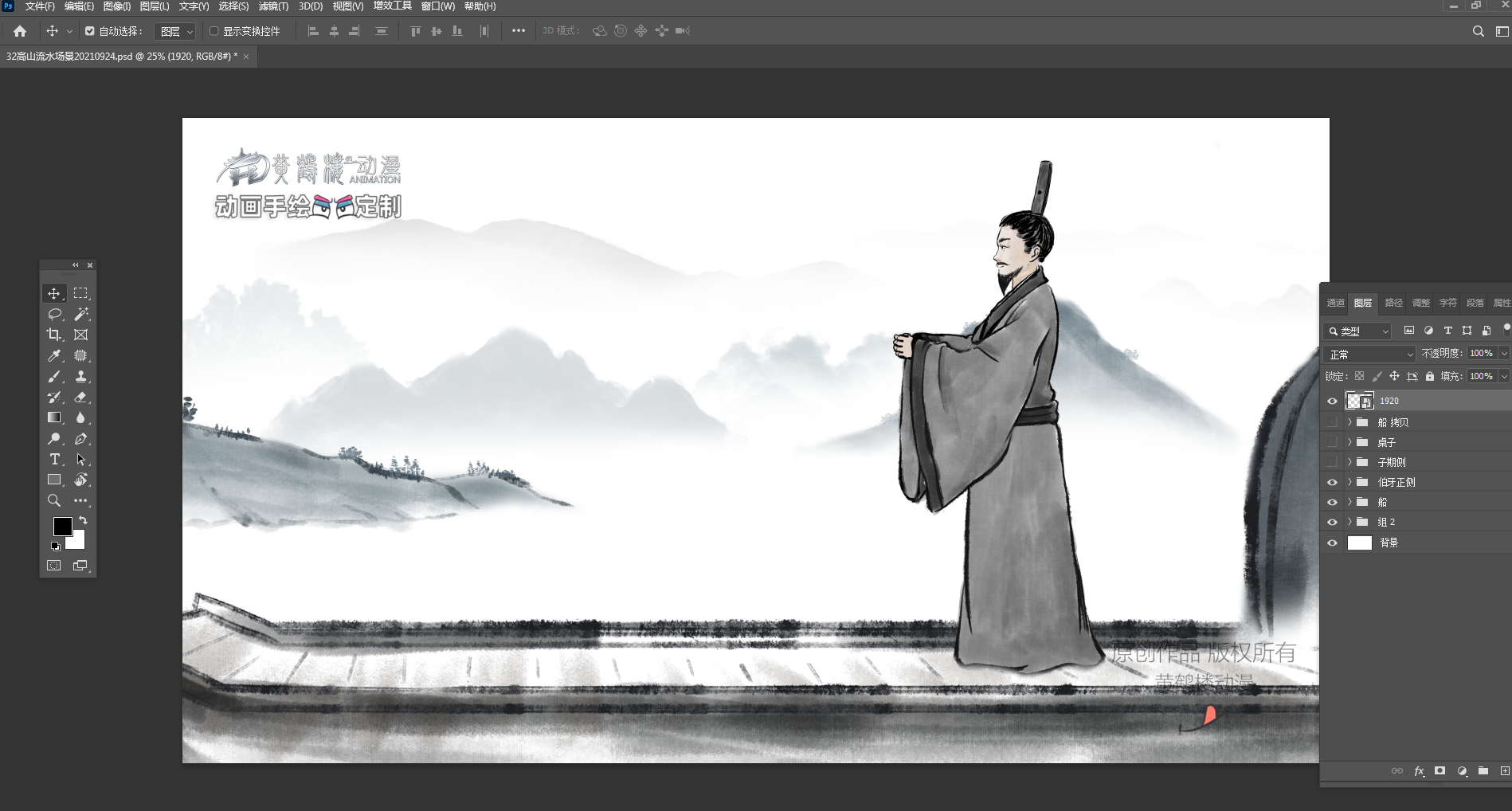
Task: Uncheck the 自动选择 checkbox
Action: tap(89, 31)
